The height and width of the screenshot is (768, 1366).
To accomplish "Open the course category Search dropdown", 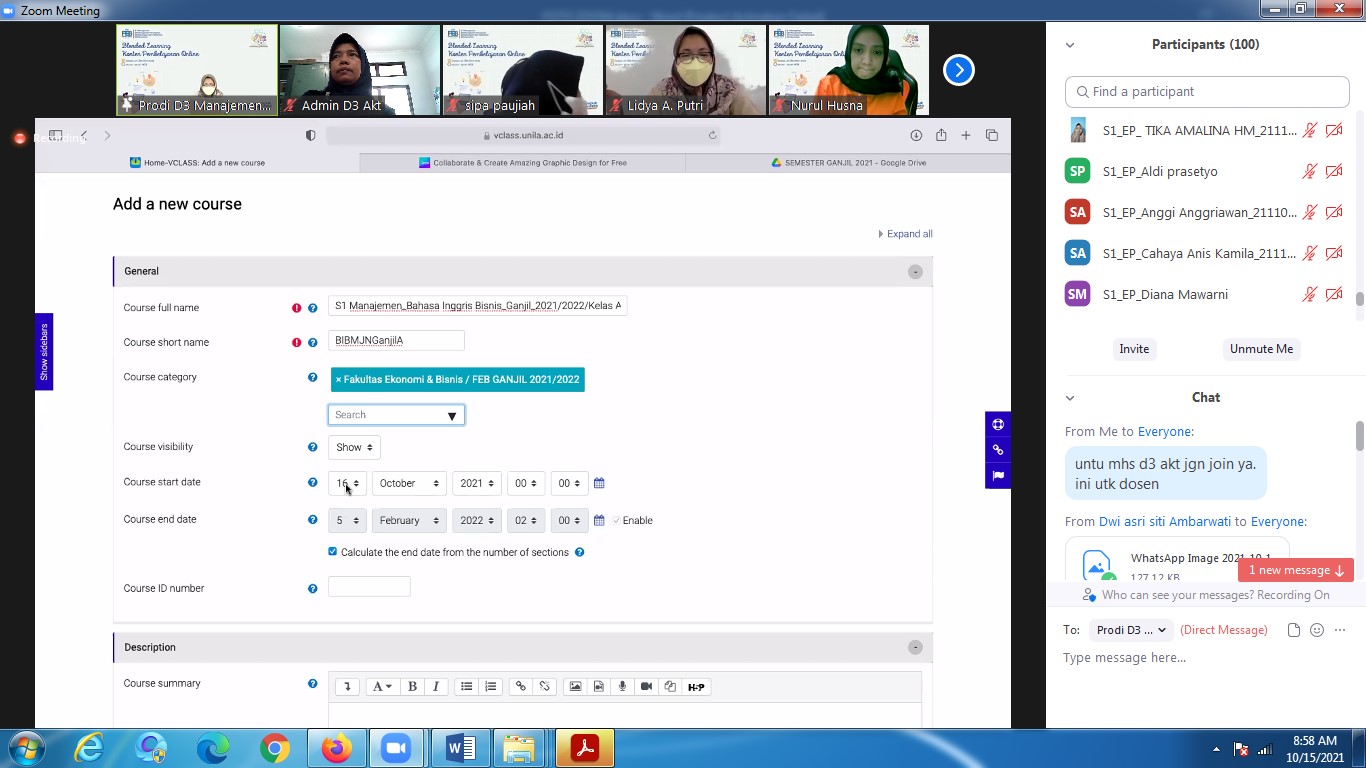I will pyautogui.click(x=396, y=415).
